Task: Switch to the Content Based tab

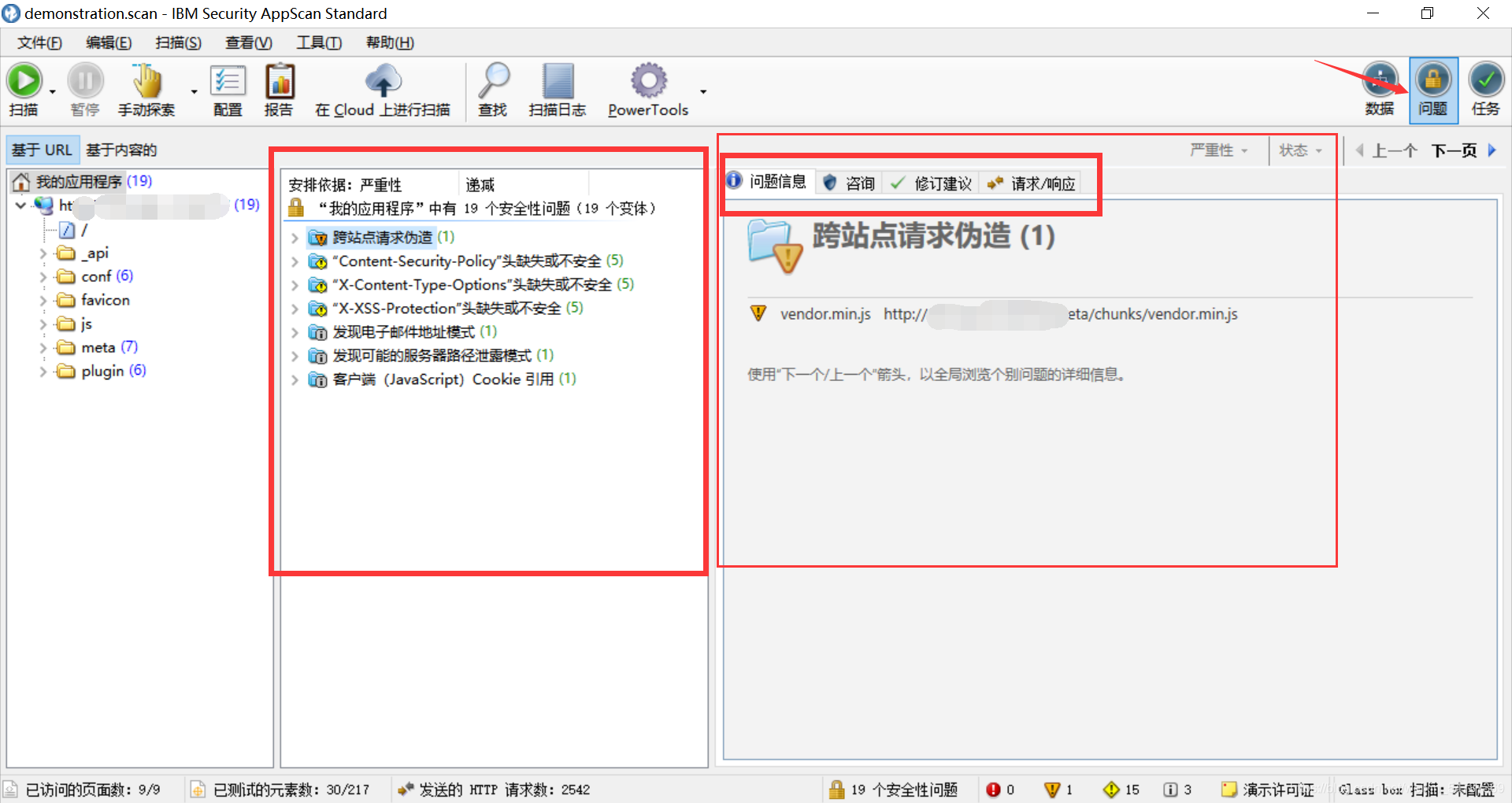Action: coord(121,150)
